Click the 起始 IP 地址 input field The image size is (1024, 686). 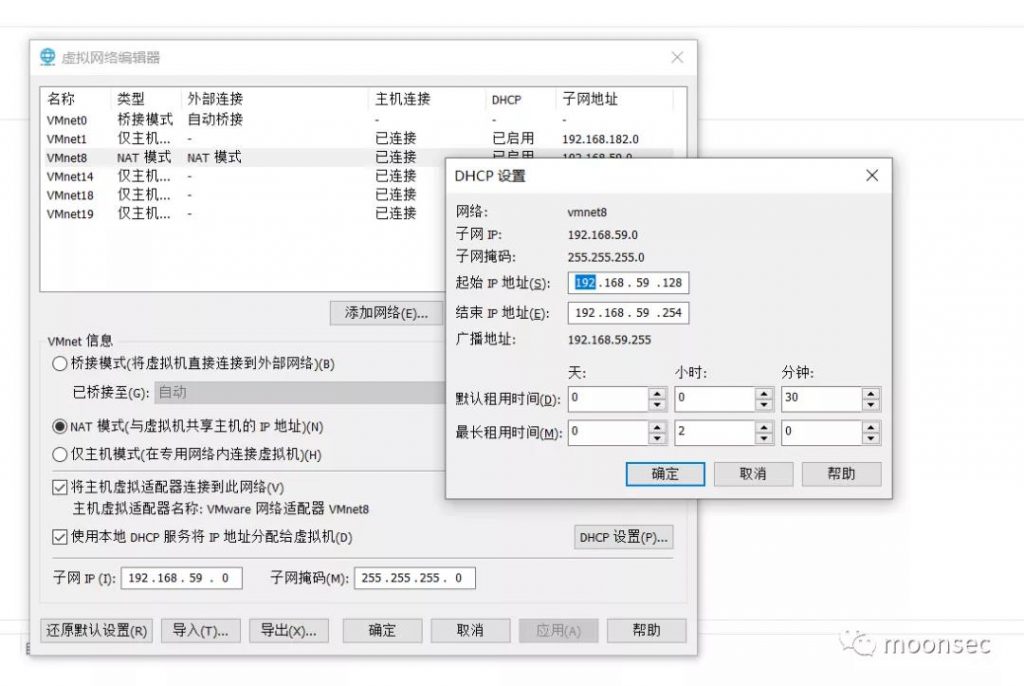tap(628, 283)
